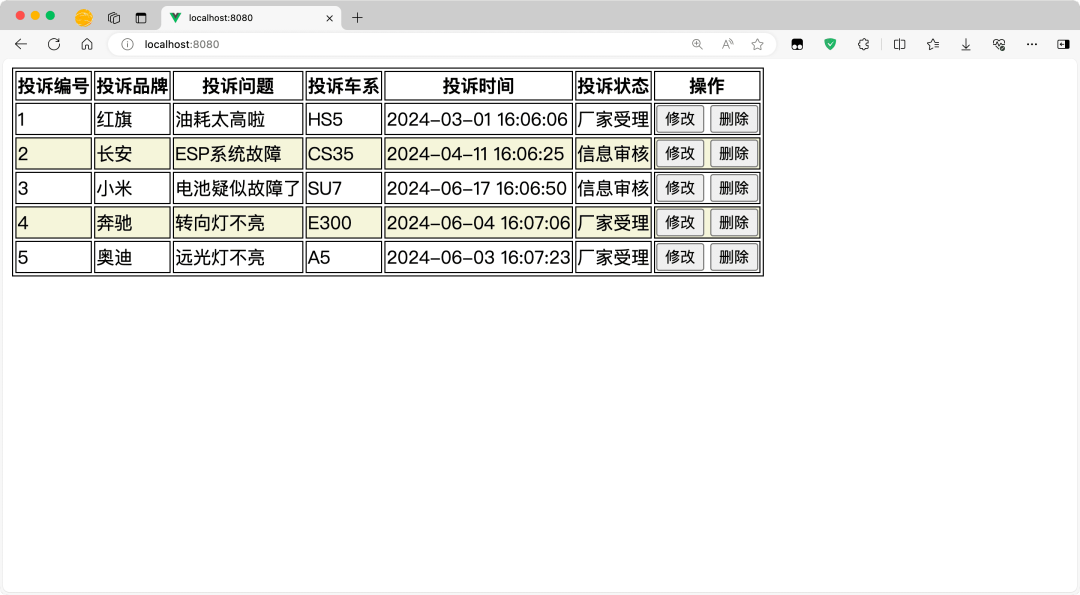
Task: Click the zoom magnifier in address bar
Action: [x=697, y=44]
